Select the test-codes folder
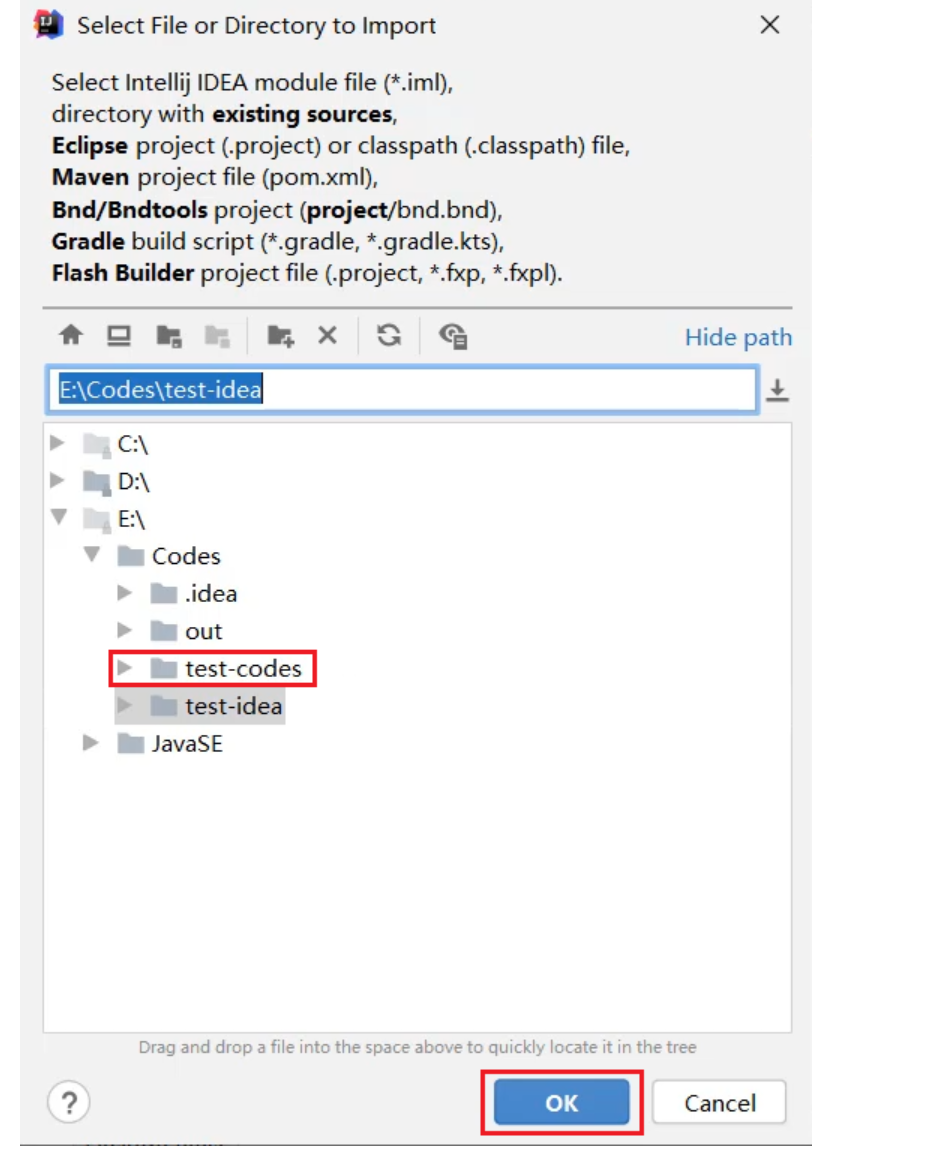925x1157 pixels. [242, 668]
